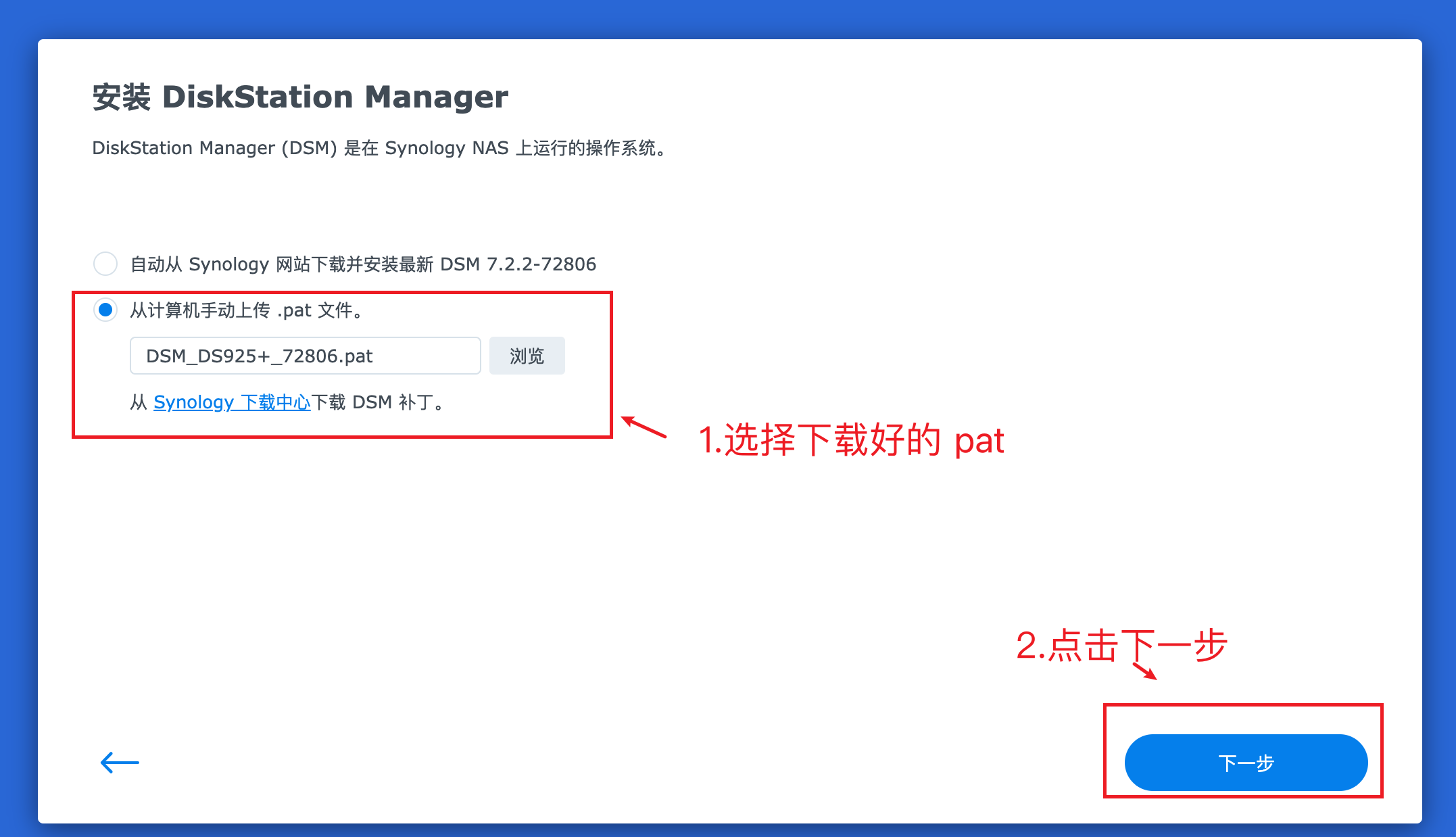
Task: Click the DSM 7.2.2-72806 version text
Action: [x=518, y=264]
